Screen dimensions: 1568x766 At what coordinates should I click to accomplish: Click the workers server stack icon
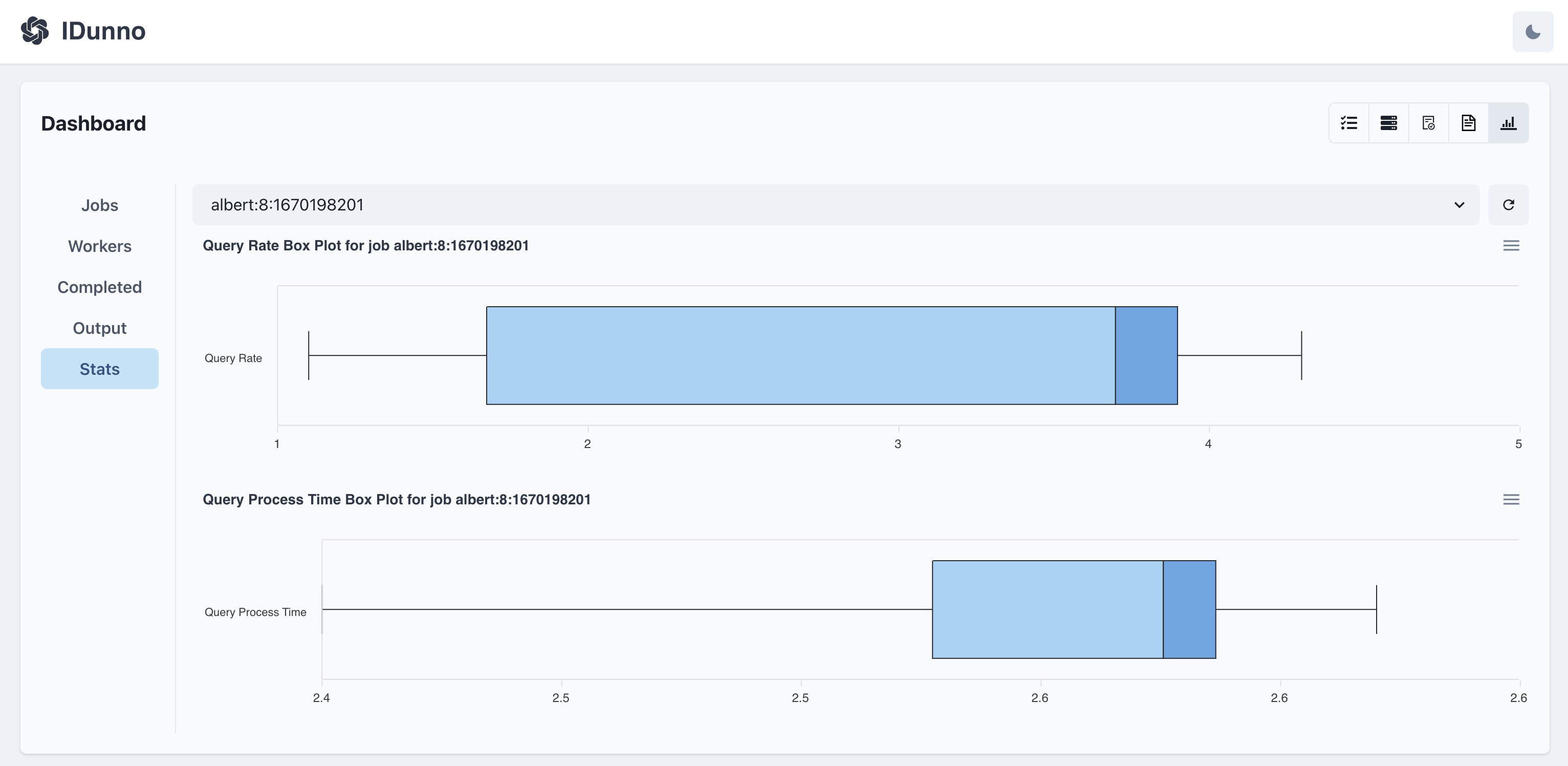pyautogui.click(x=1388, y=123)
